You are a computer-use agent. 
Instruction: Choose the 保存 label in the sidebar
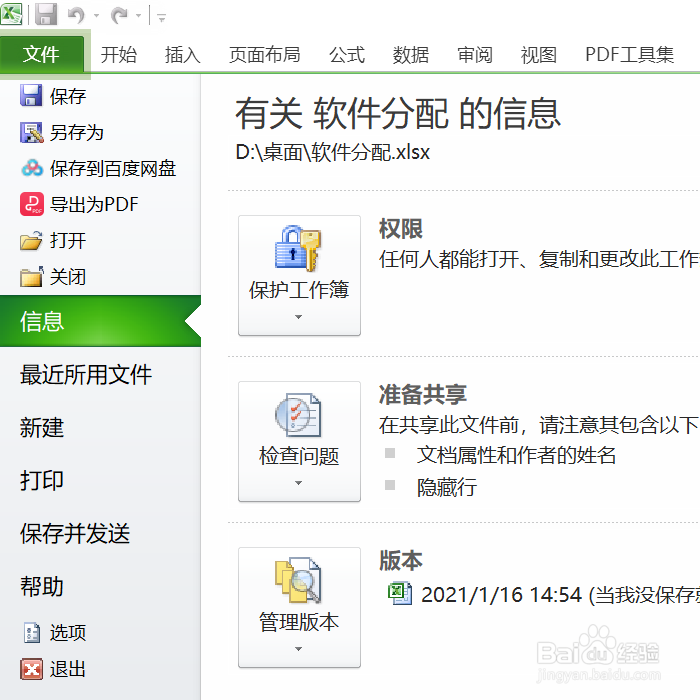(x=68, y=96)
